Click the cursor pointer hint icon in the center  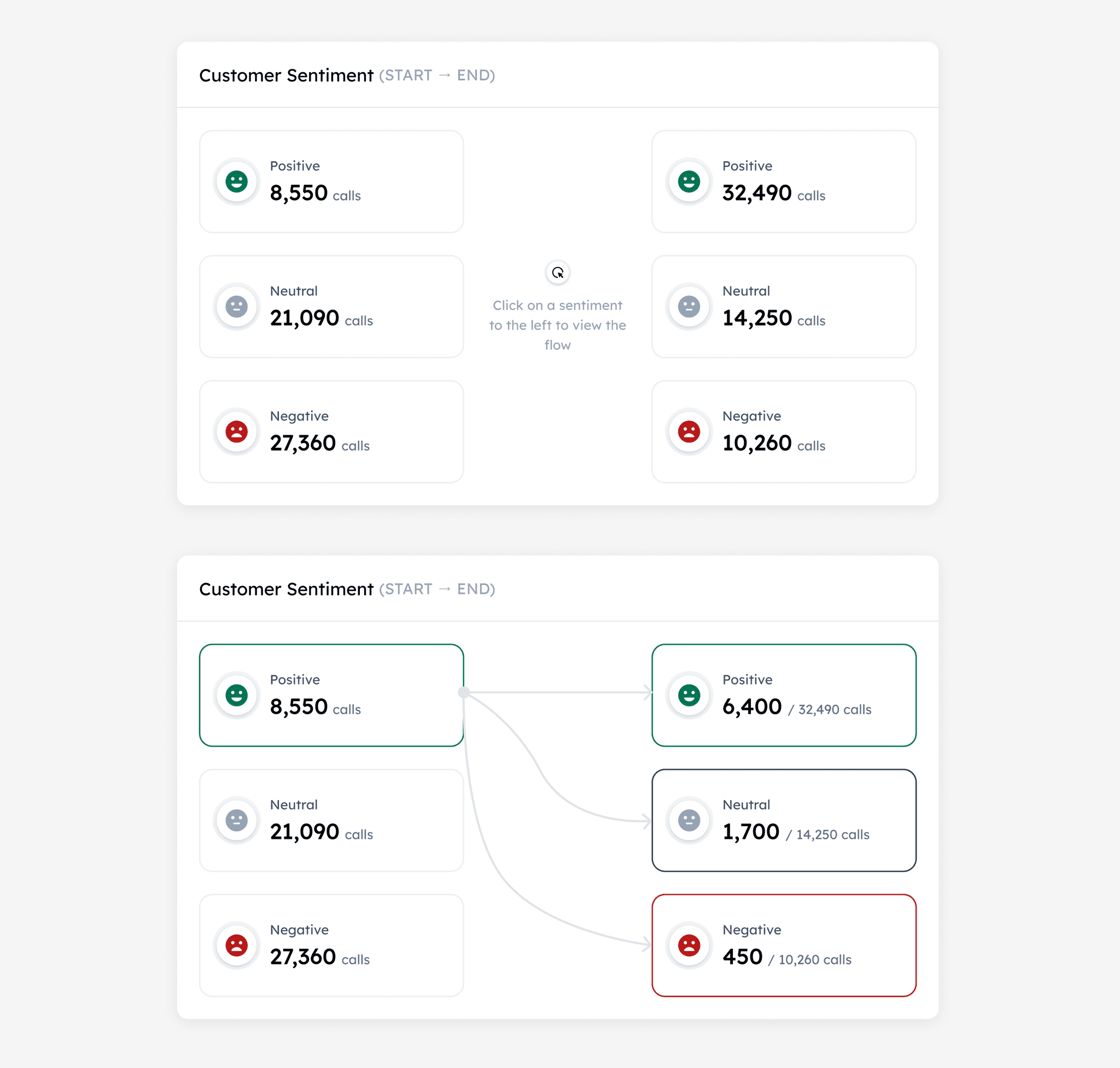[557, 273]
